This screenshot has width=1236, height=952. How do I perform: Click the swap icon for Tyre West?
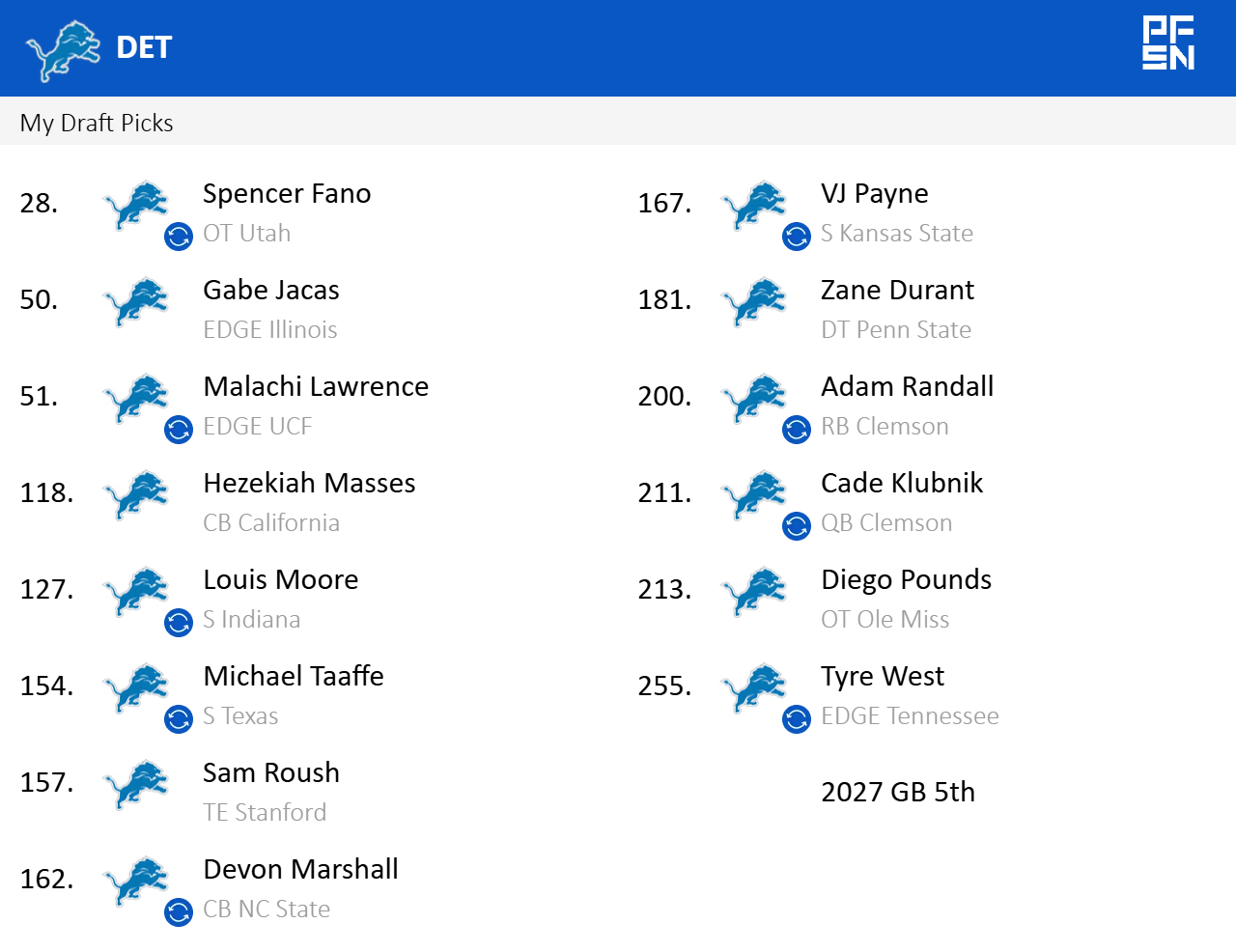tap(797, 719)
